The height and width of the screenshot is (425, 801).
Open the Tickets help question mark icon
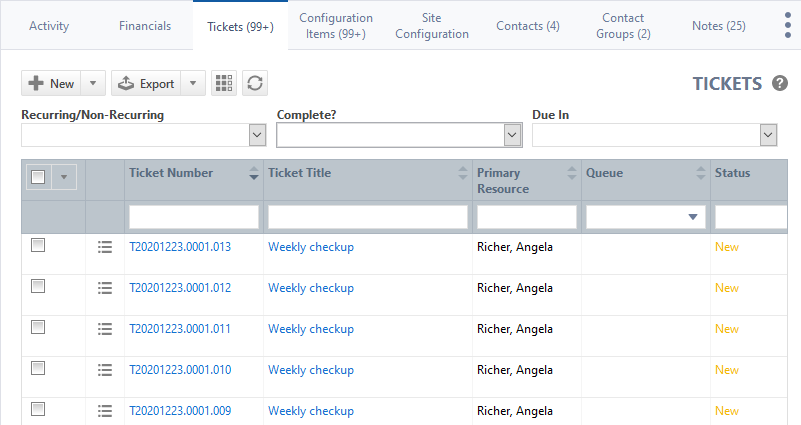pos(780,84)
